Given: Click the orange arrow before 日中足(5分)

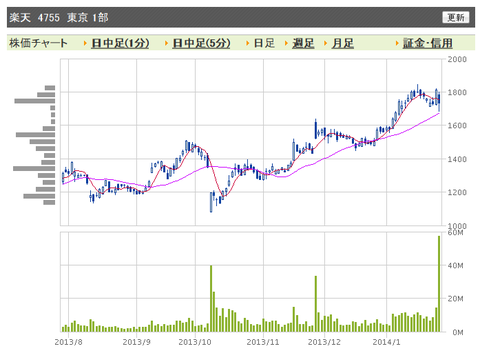Looking at the screenshot, I should click(x=166, y=43).
